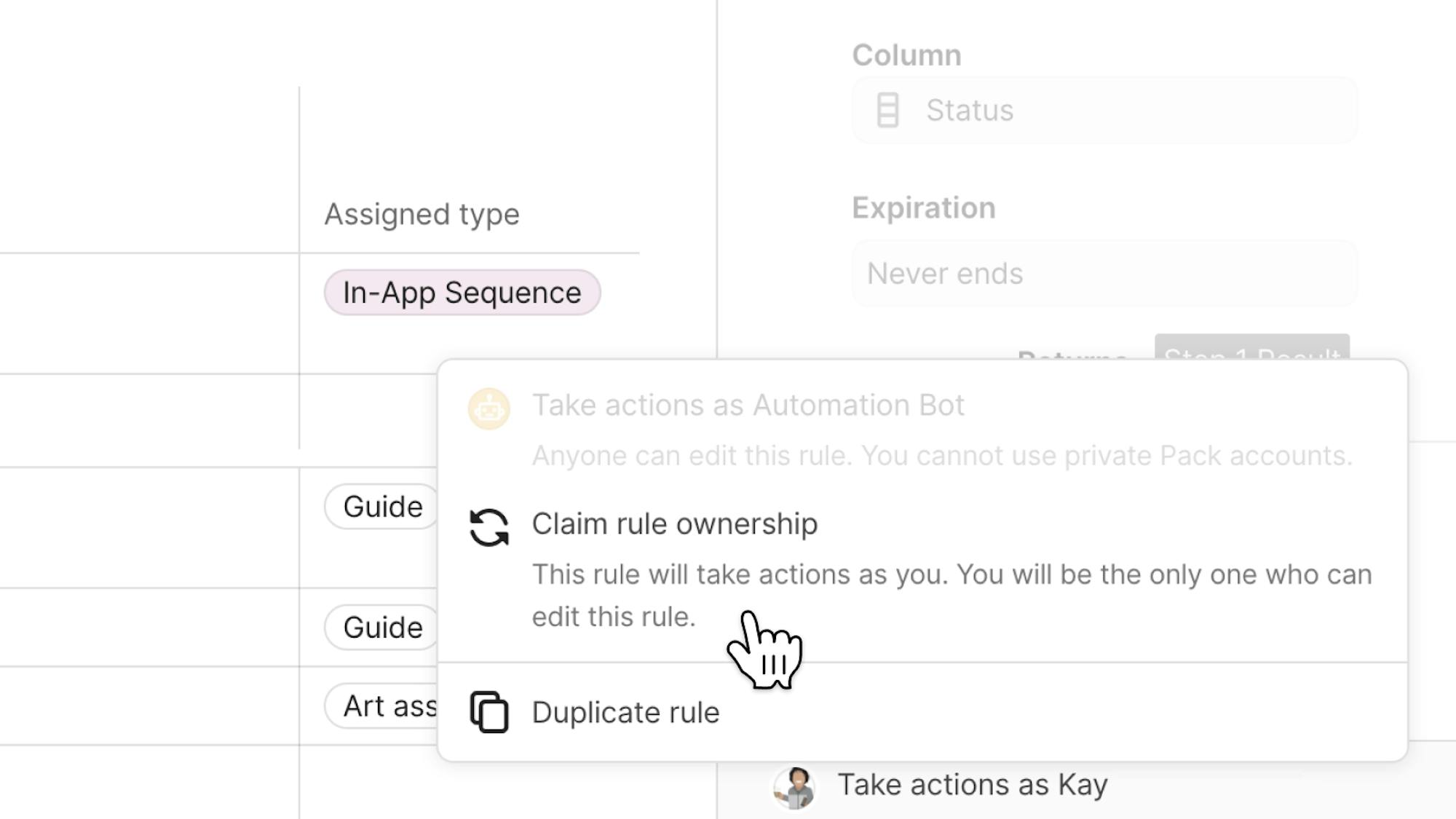1456x819 pixels.
Task: Click the Step 1 Result chip
Action: point(1251,348)
